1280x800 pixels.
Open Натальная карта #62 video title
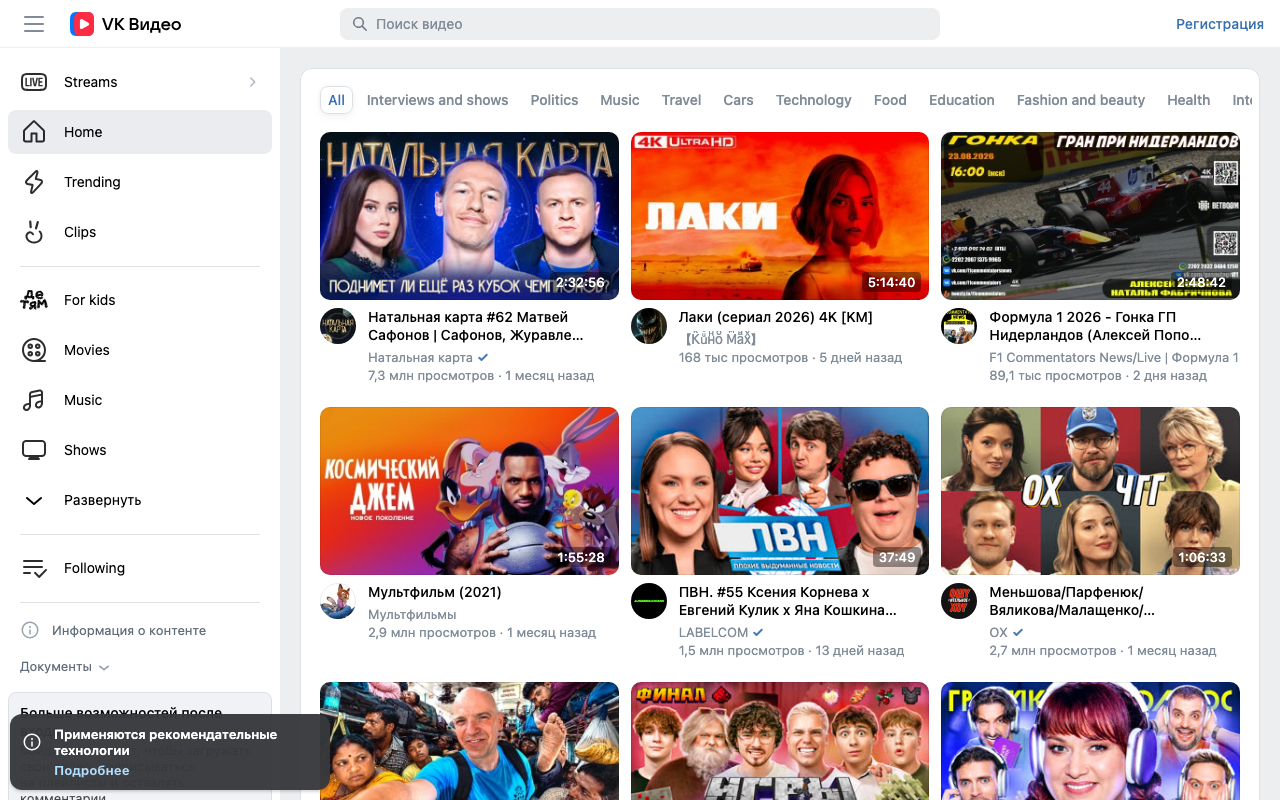point(476,326)
